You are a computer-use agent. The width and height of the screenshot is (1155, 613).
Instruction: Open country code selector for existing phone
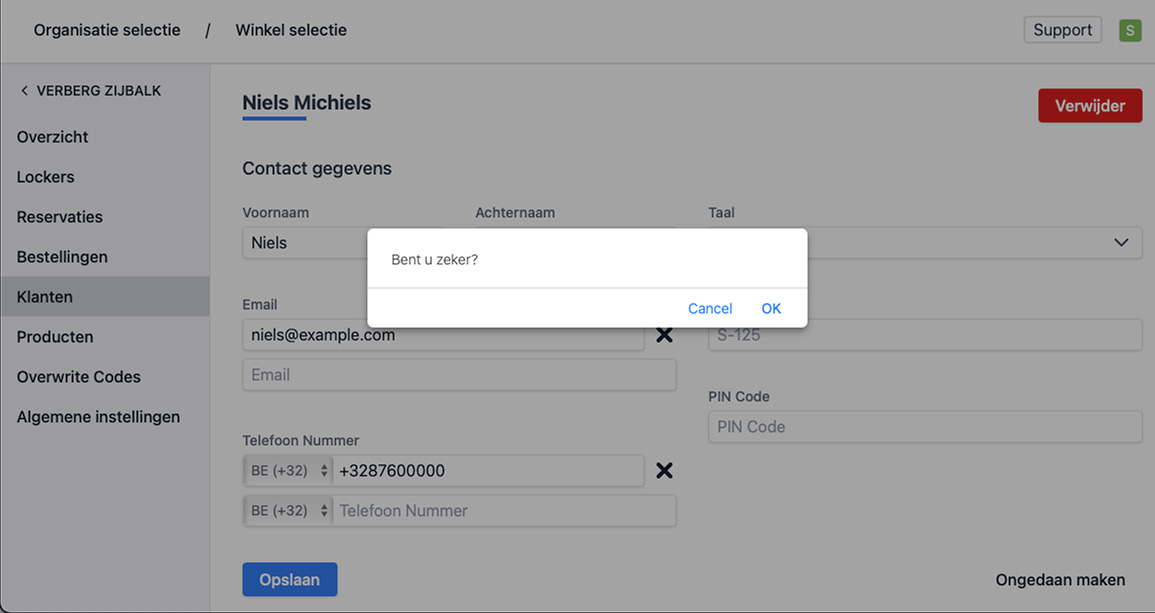tap(288, 471)
